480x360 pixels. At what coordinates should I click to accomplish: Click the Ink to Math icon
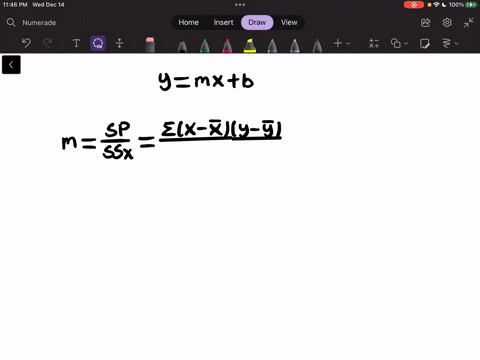(x=374, y=43)
